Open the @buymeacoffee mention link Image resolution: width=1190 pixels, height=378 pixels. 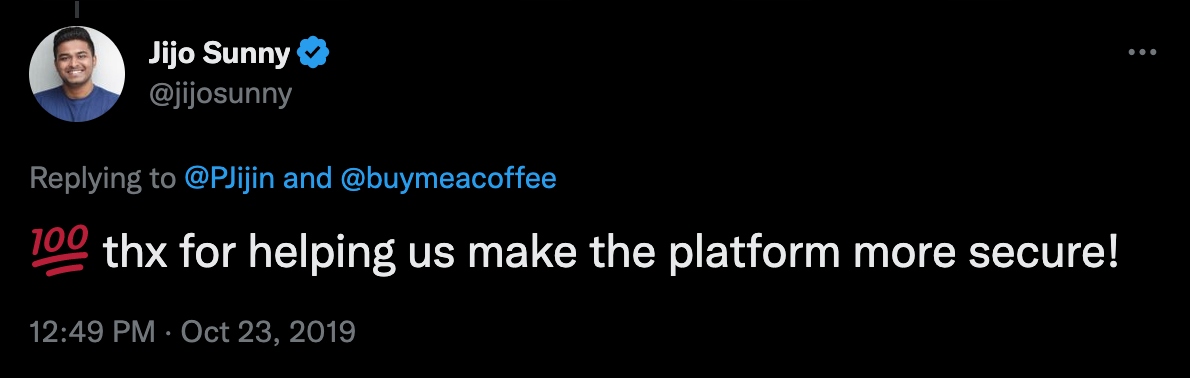[449, 178]
